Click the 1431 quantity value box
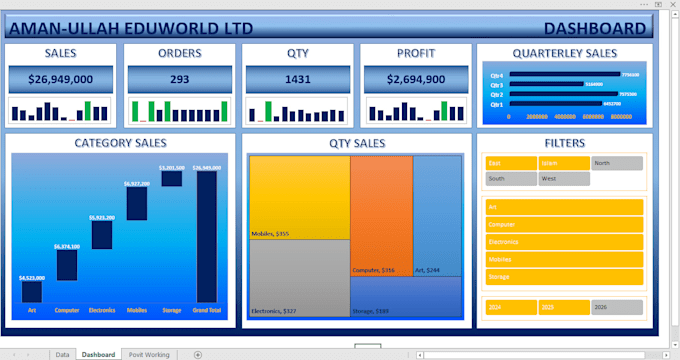 click(298, 79)
